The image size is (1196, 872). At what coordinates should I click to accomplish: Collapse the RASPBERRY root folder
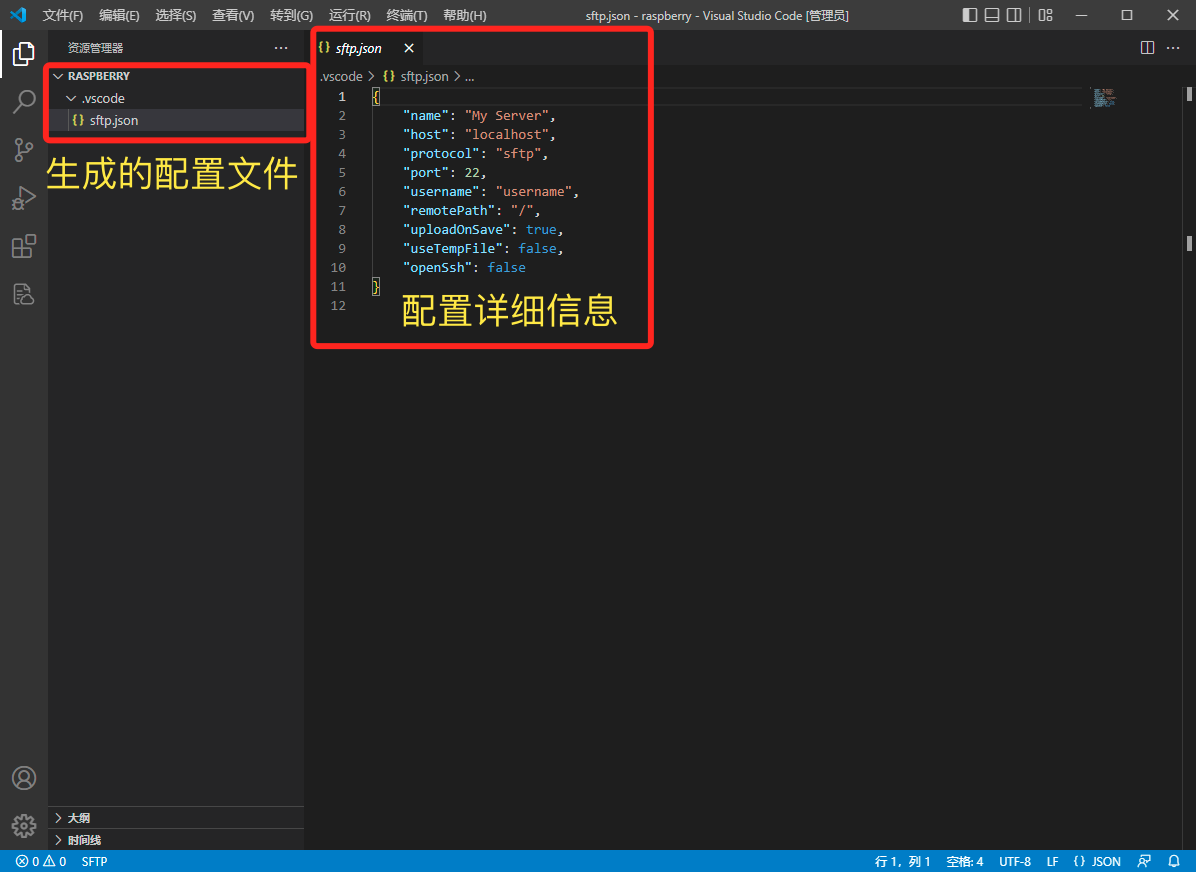point(176,76)
